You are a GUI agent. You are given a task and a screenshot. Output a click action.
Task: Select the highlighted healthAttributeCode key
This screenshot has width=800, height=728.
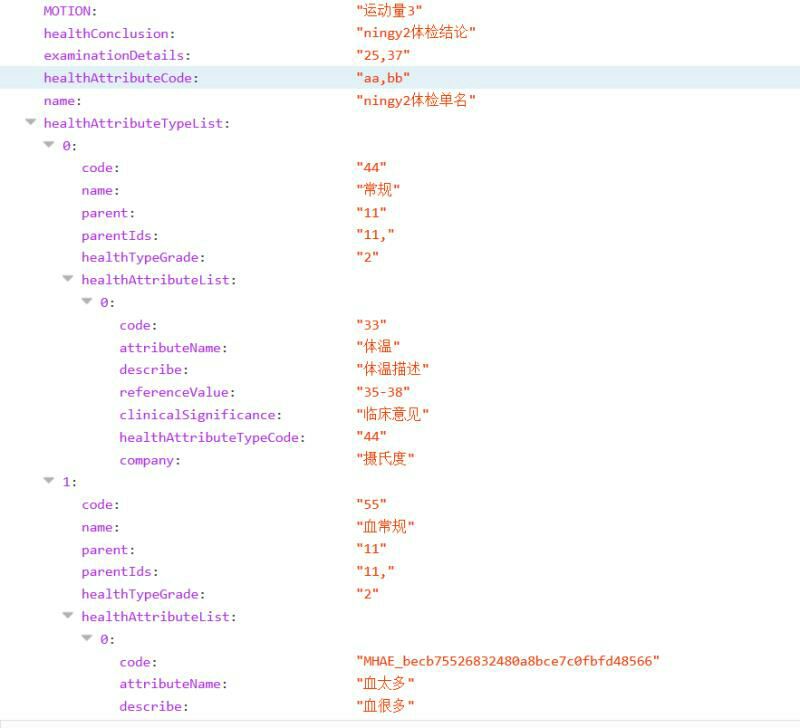pyautogui.click(x=120, y=78)
